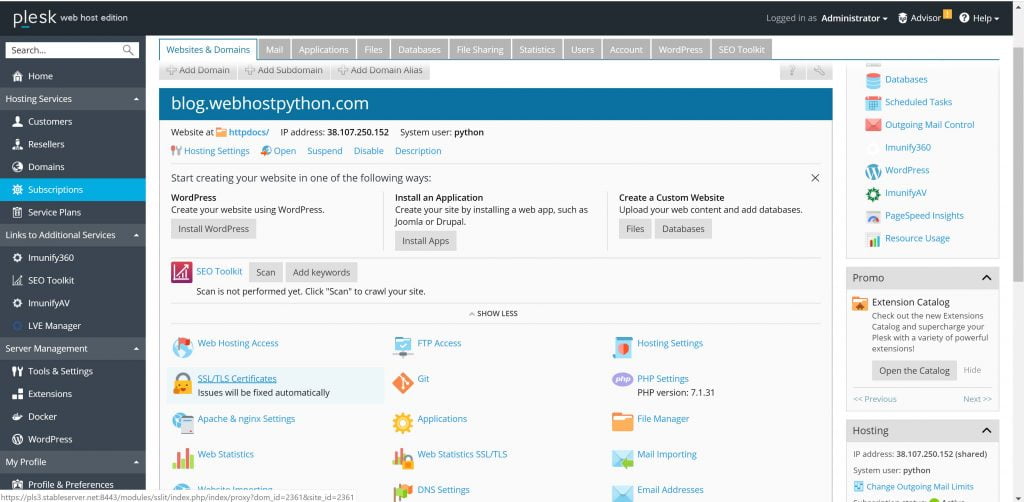
Task: Click the PageSpeed Insights gauge icon
Action: point(873,217)
